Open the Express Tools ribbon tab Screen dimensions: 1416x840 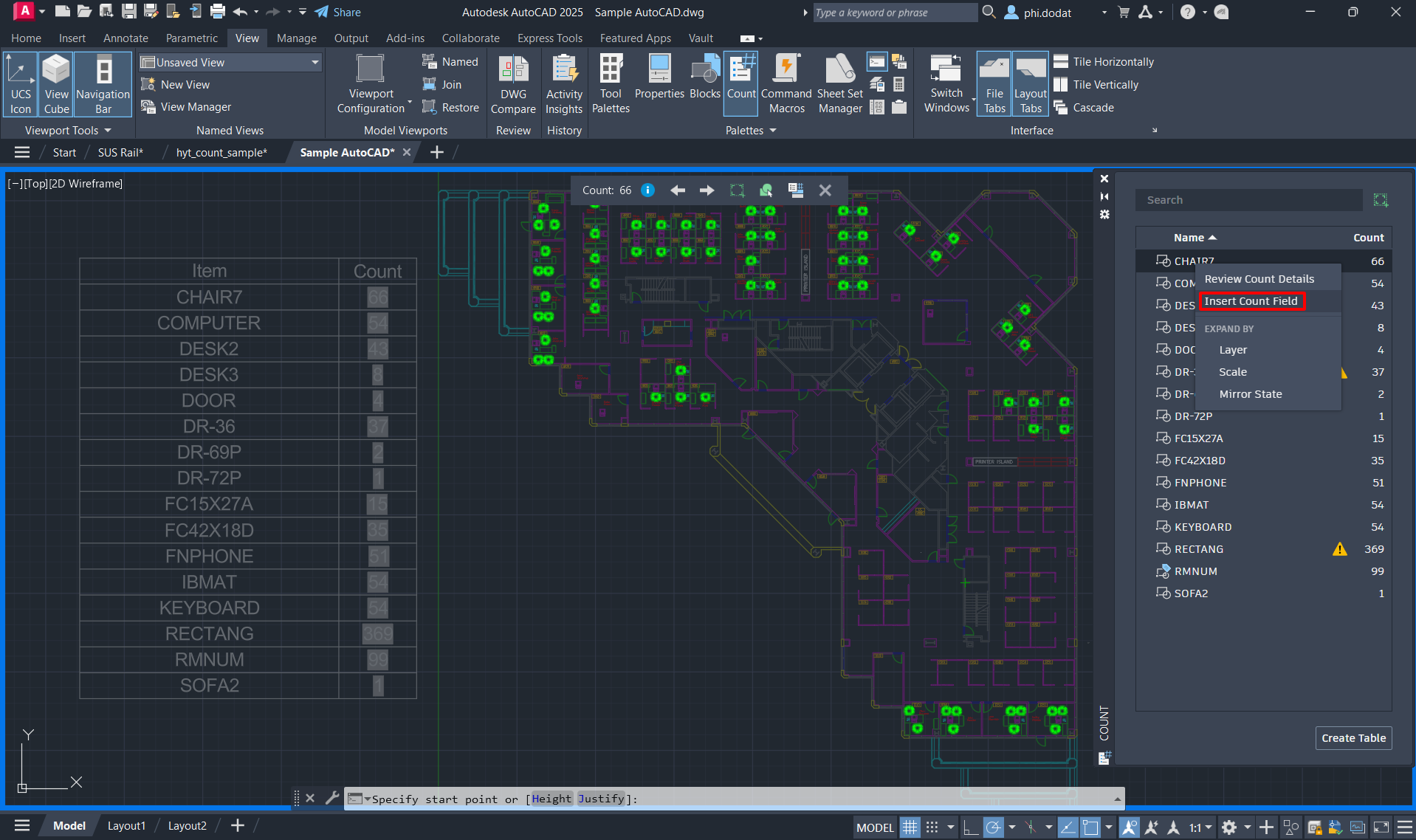[549, 38]
